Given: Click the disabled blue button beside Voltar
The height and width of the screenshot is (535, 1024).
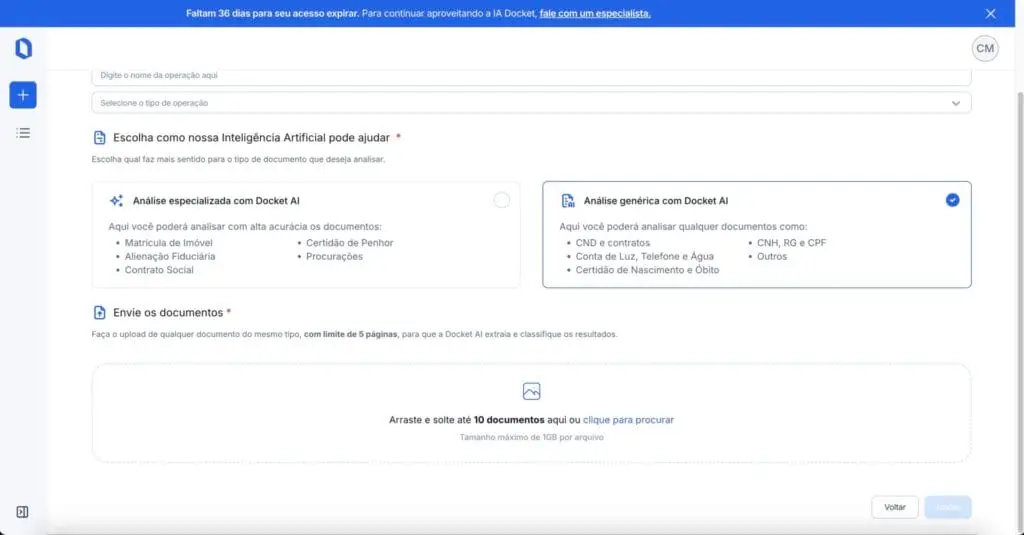Looking at the screenshot, I should tap(948, 507).
